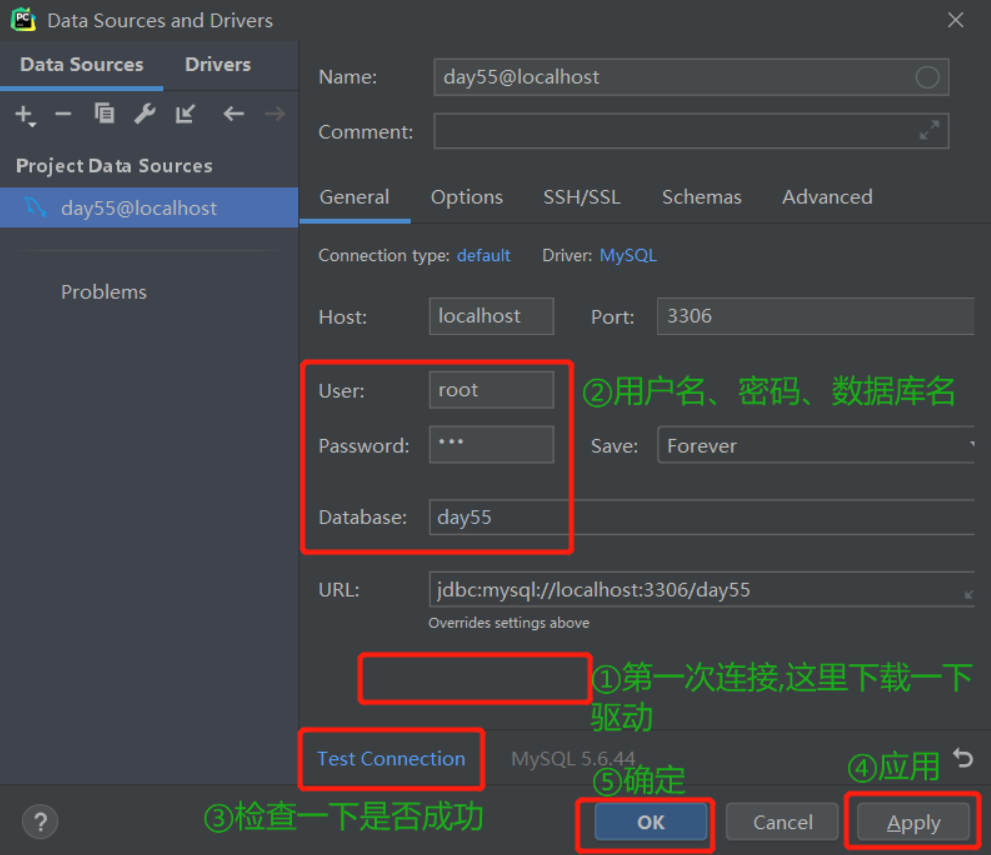The image size is (991, 855).
Task: Open the Advanced tab
Action: 827,197
